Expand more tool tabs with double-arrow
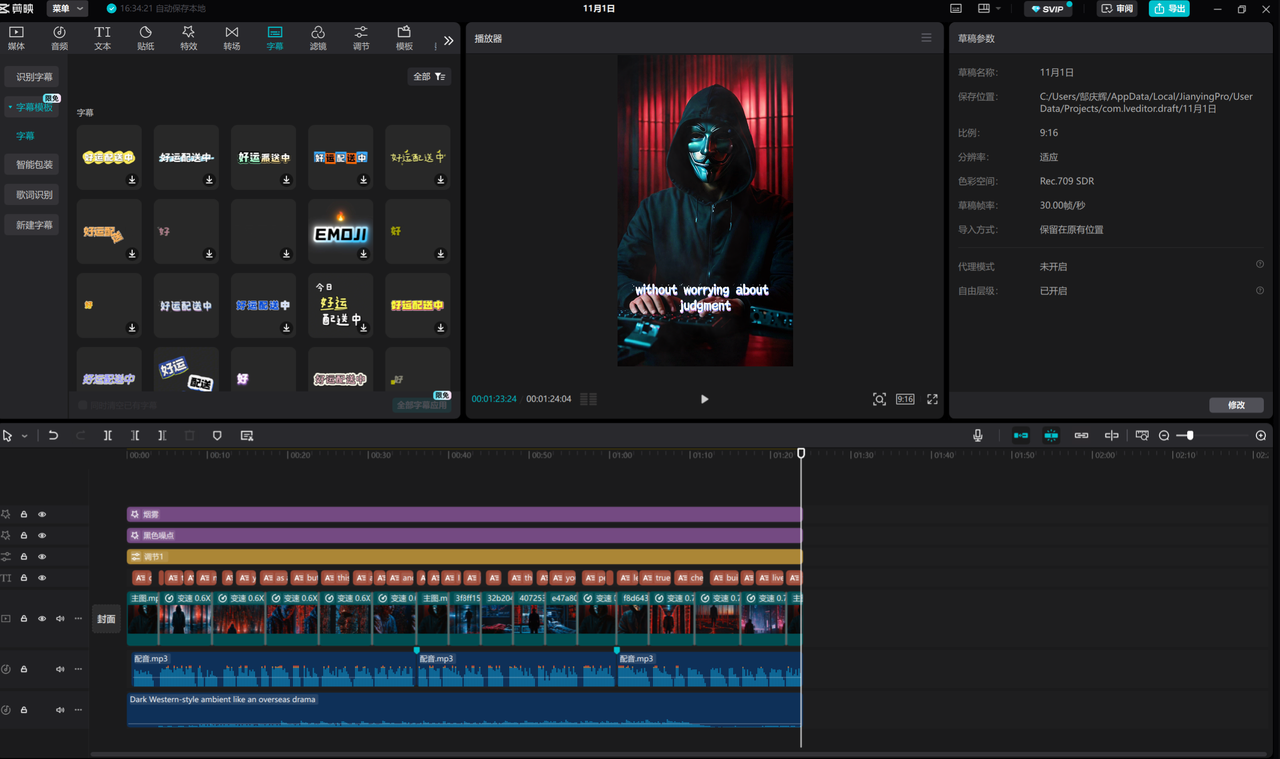This screenshot has height=759, width=1280. coord(448,41)
